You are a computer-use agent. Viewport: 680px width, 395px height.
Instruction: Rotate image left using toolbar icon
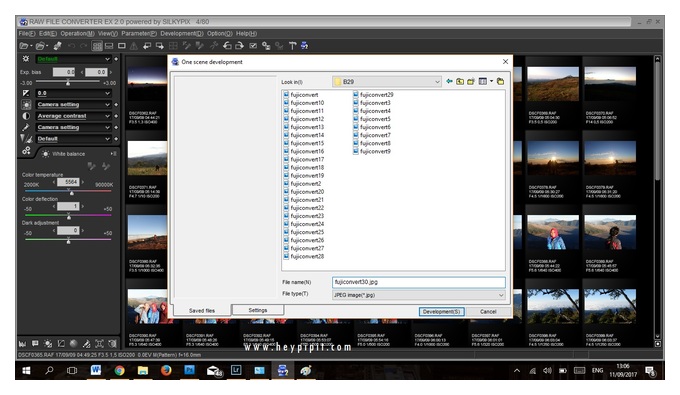(x=227, y=46)
